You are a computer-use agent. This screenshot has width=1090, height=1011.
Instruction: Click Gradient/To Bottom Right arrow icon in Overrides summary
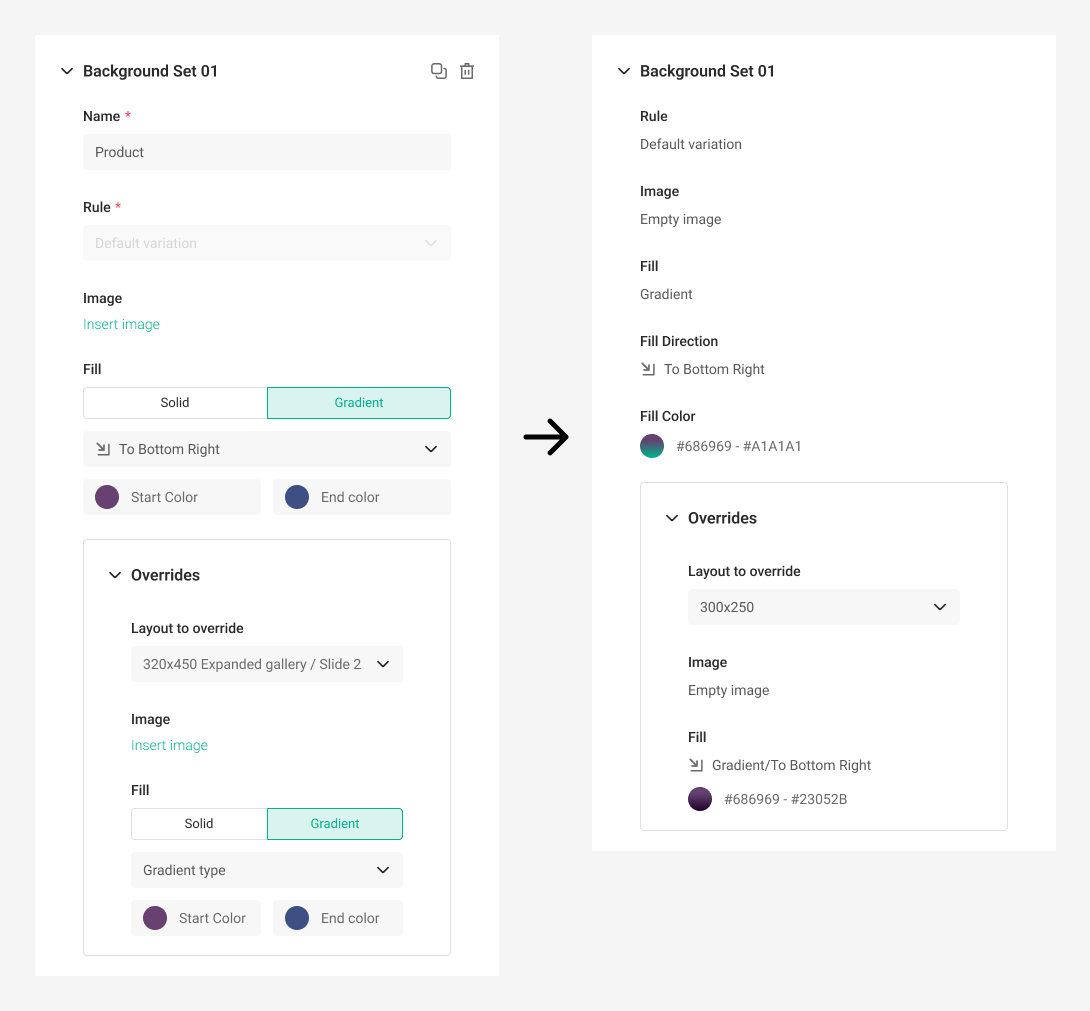[696, 765]
